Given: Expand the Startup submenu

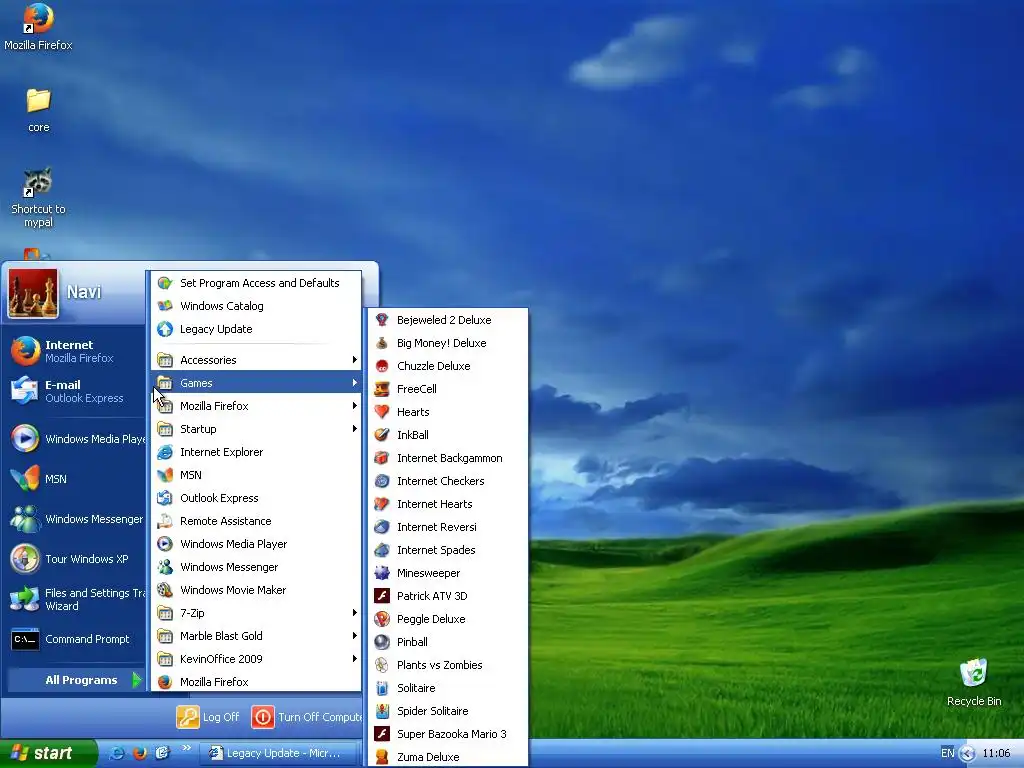Looking at the screenshot, I should (x=257, y=428).
